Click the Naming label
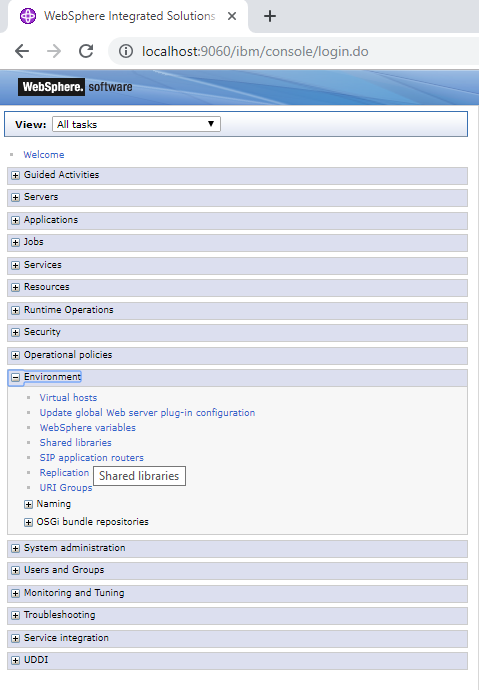480x690 pixels. coord(54,503)
